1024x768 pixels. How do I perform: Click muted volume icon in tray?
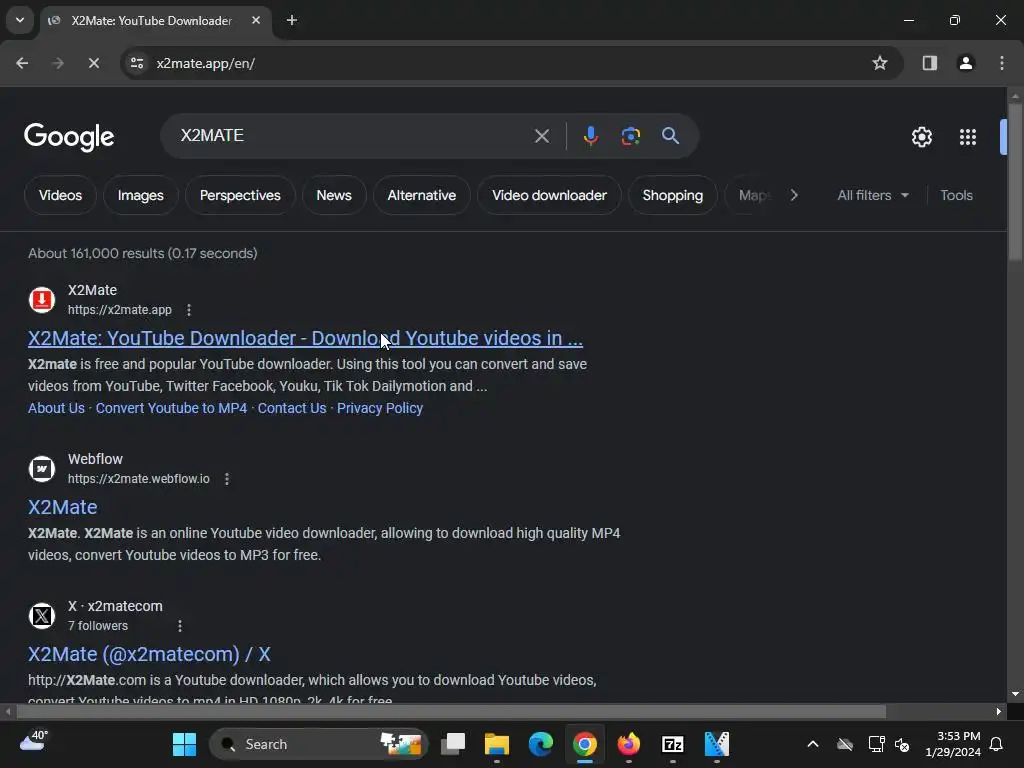(x=902, y=744)
